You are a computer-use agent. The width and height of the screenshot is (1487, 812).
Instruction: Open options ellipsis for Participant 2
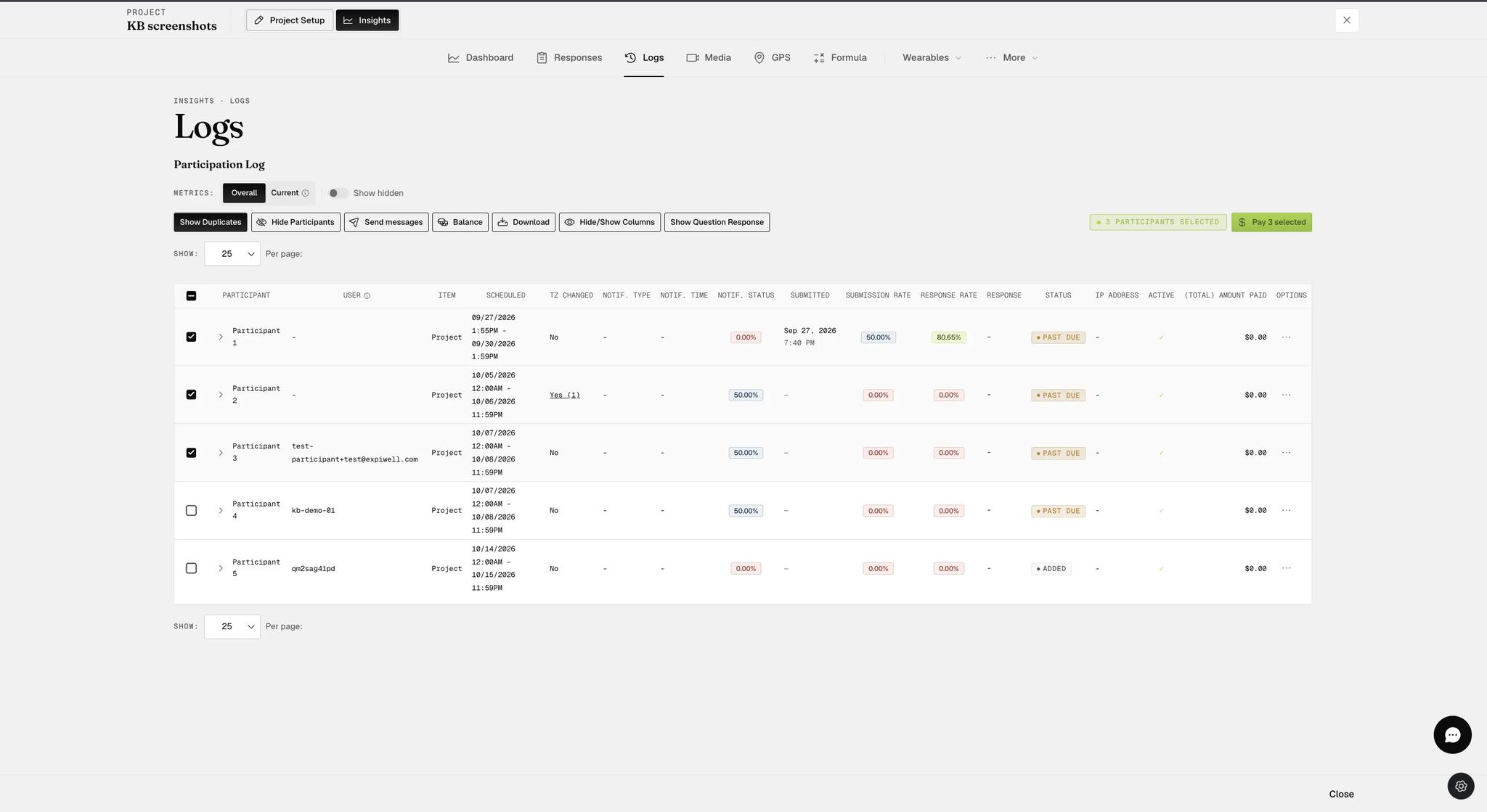[x=1286, y=395]
